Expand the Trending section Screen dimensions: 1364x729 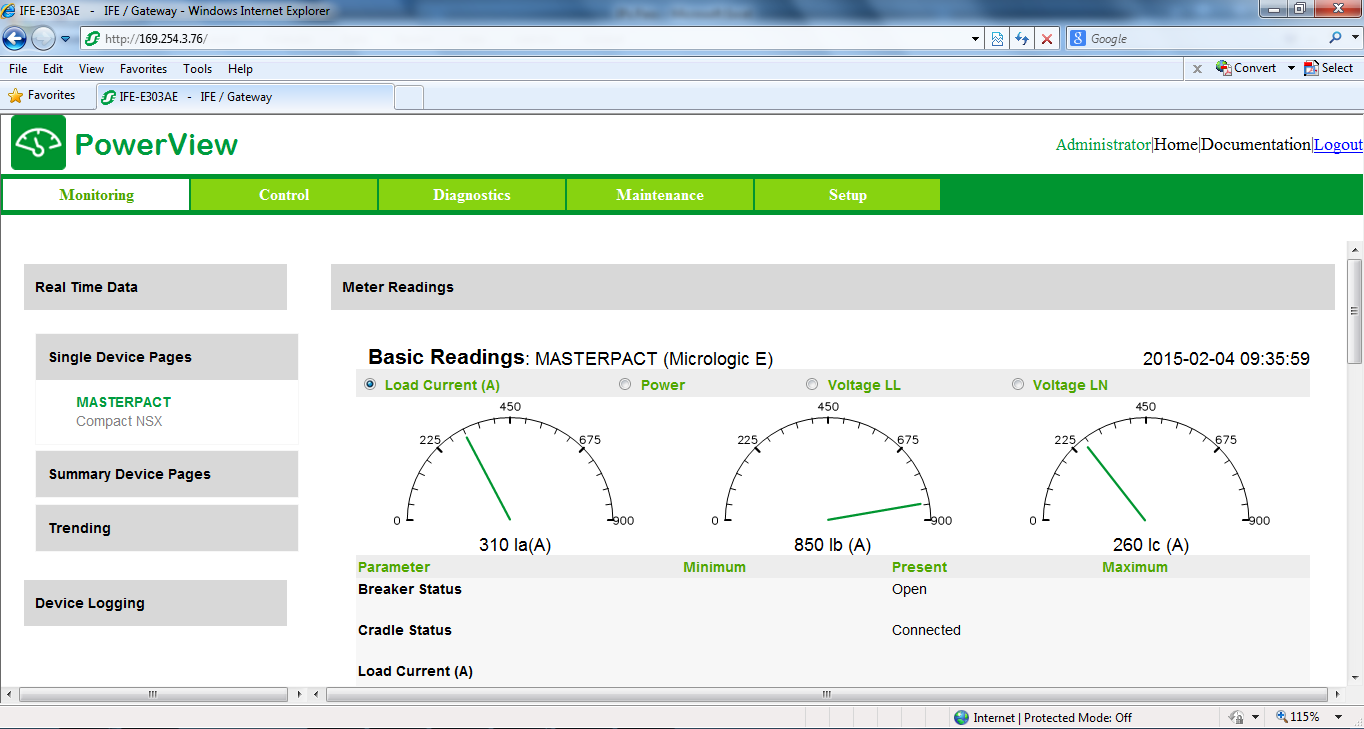166,528
